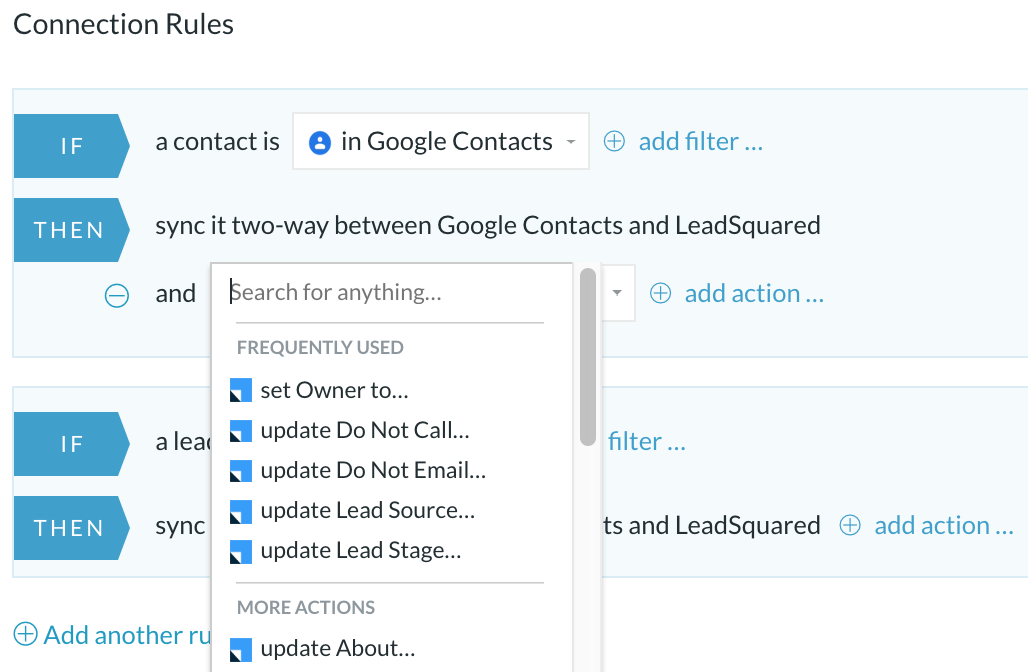Click the 'FREQUENTLY USED' section header
Image resolution: width=1028 pixels, height=672 pixels.
(320, 347)
